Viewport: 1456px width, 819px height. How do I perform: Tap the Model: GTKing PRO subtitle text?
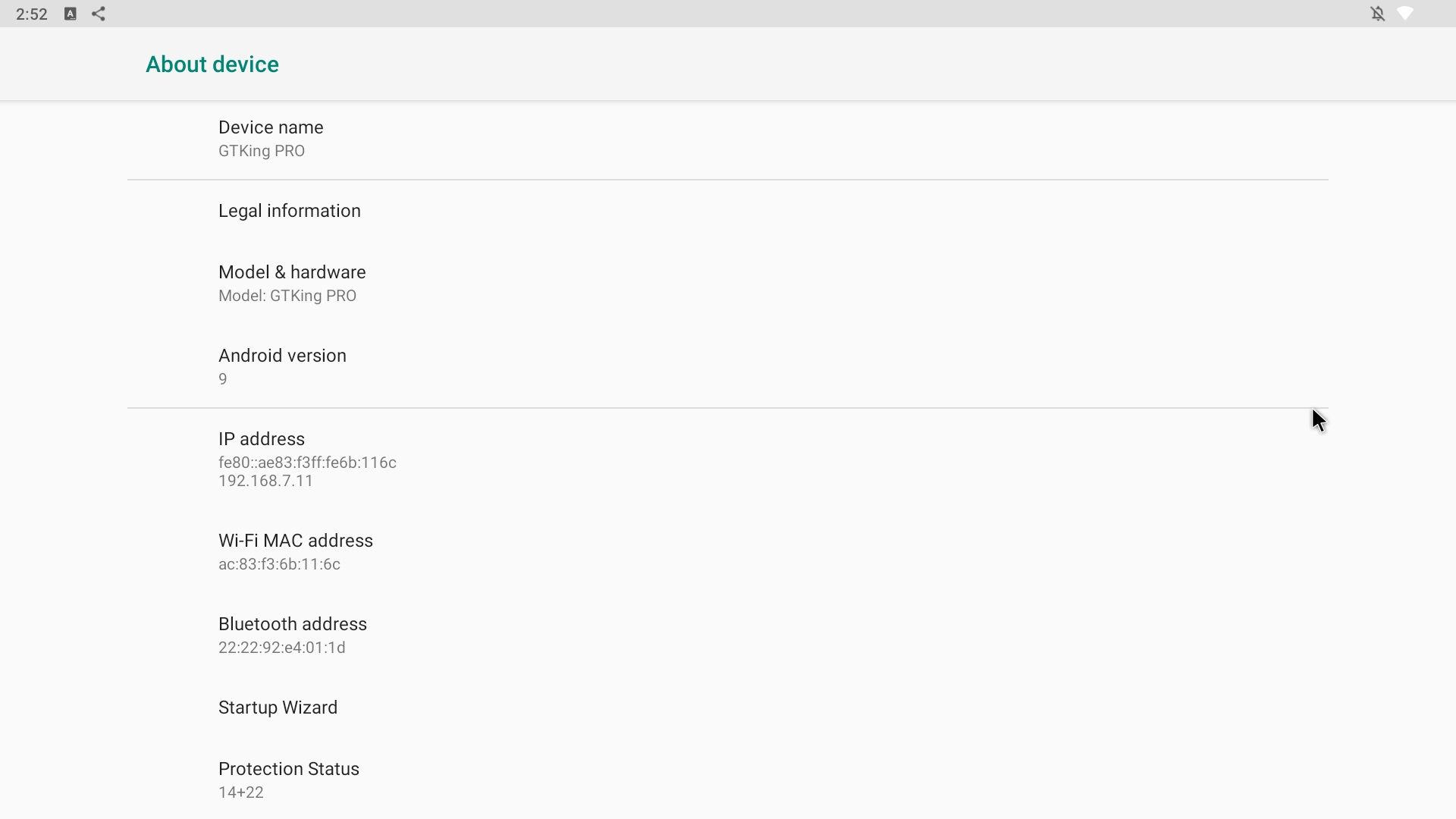(x=287, y=296)
